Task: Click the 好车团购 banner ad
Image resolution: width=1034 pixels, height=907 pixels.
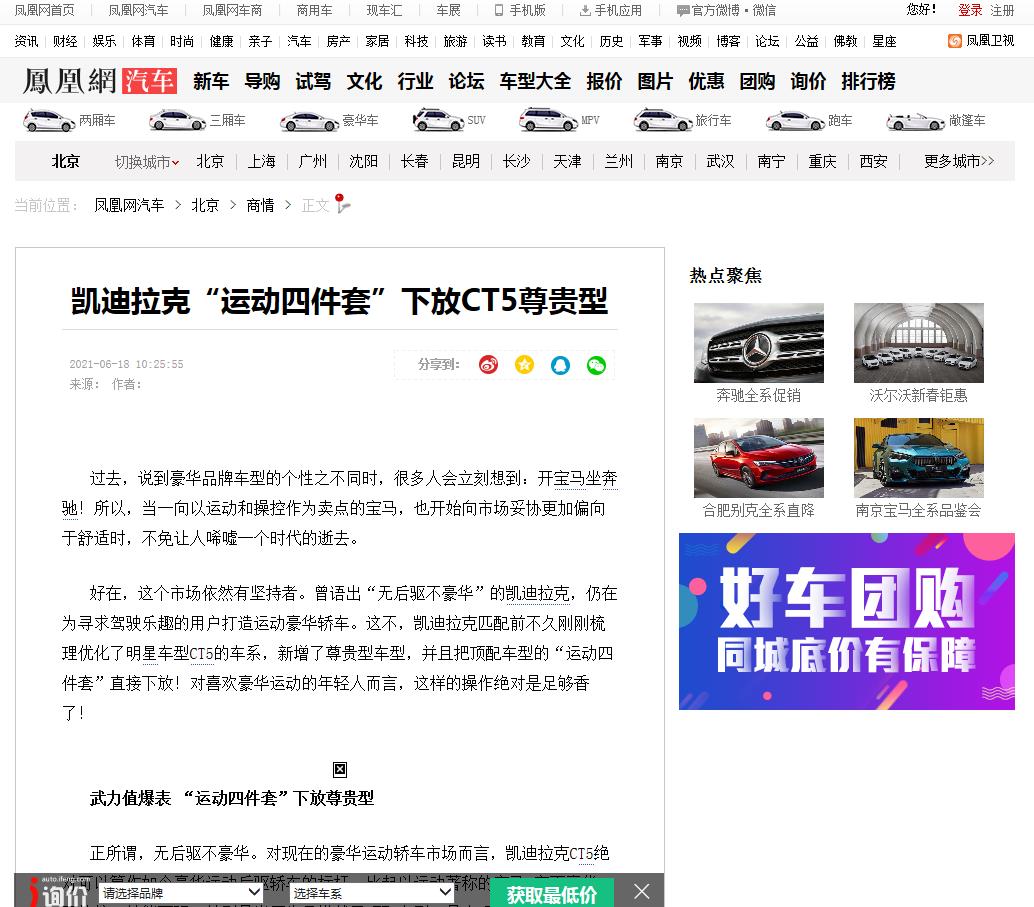Action: [847, 621]
